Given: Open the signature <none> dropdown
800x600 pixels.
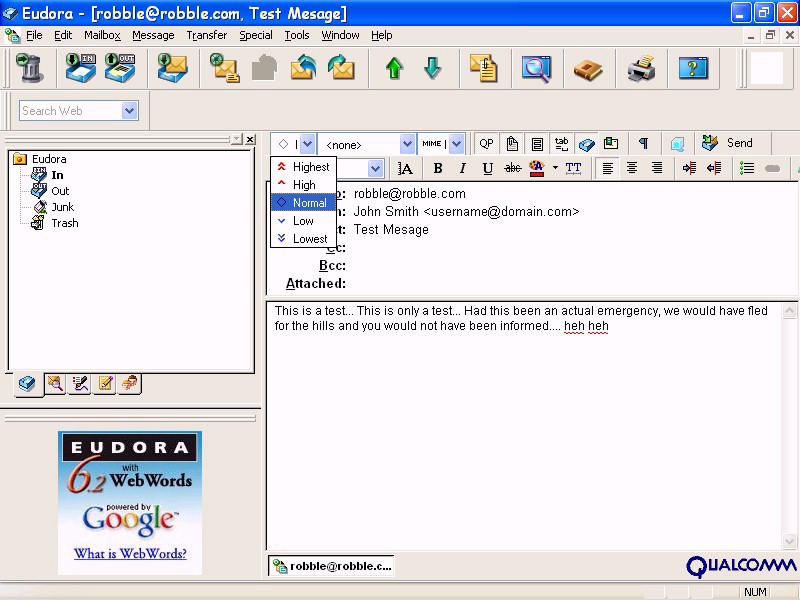Looking at the screenshot, I should pos(407,144).
